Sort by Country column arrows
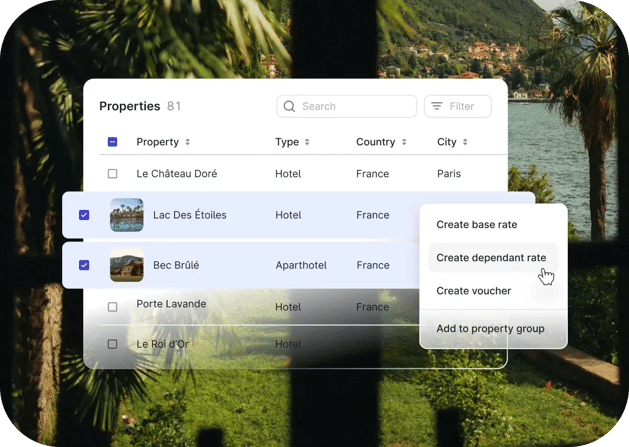The height and width of the screenshot is (447, 629). (x=404, y=143)
